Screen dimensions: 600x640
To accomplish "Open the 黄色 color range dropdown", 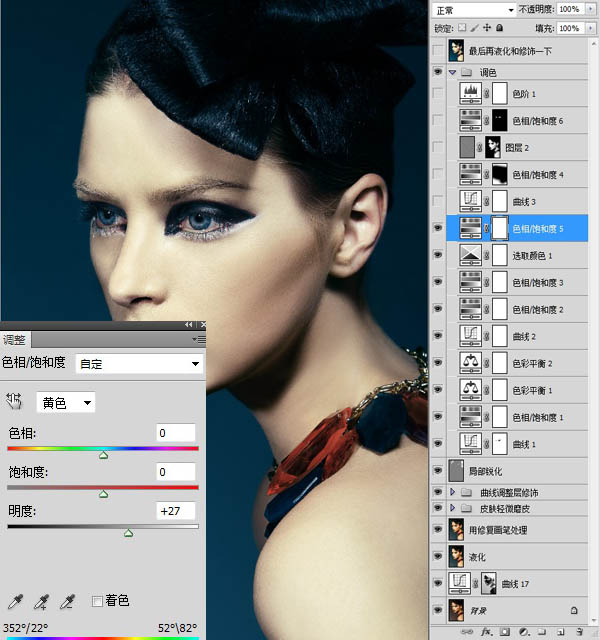I will [x=66, y=402].
